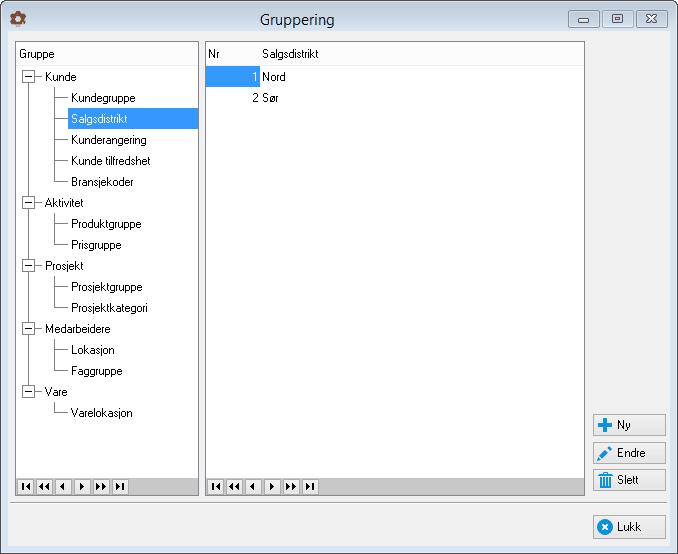Select the Medarbeidere parent node label
The height and width of the screenshot is (554, 678).
[x=78, y=329]
